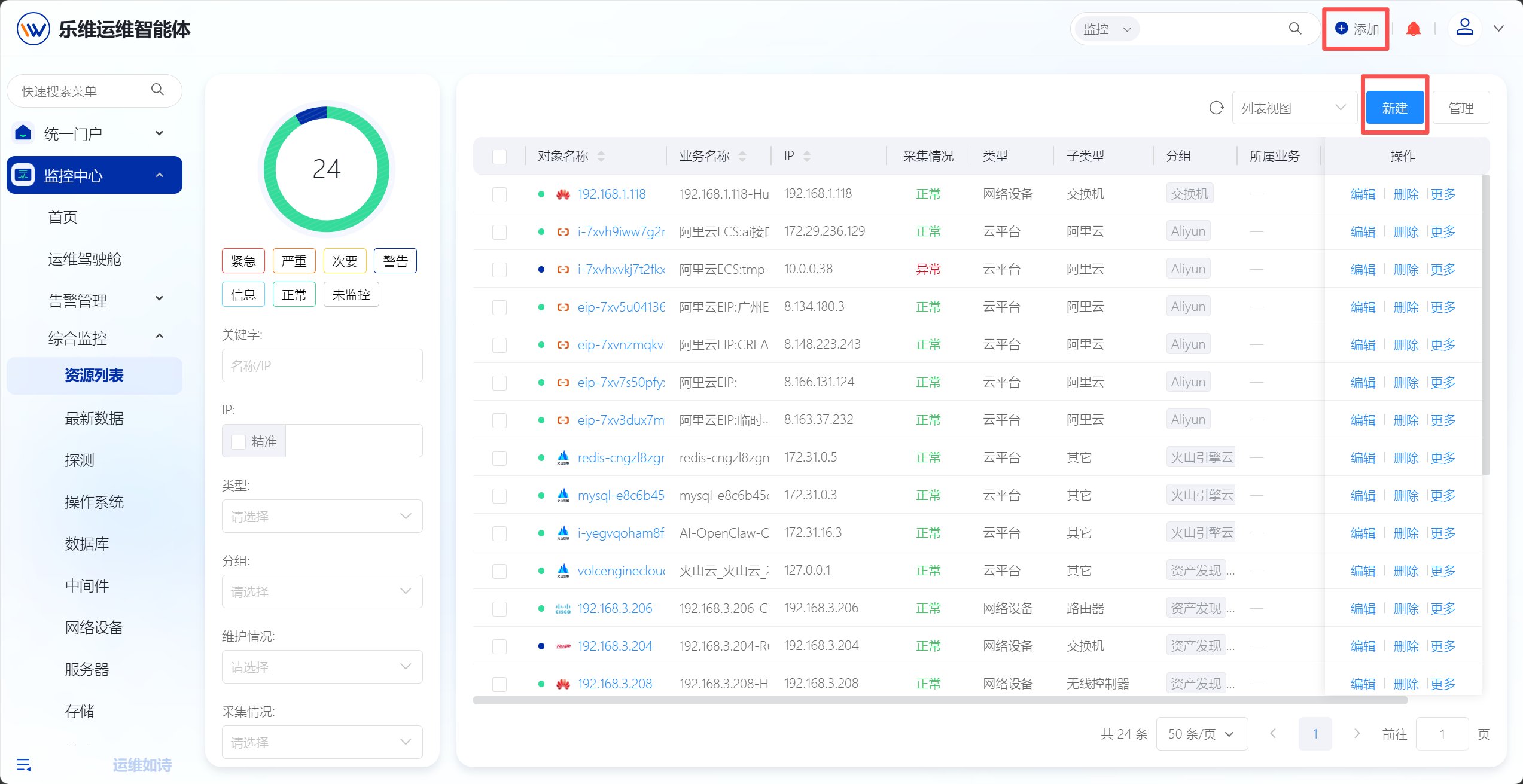Viewport: 1523px width, 784px height.
Task: Click 编辑 for 192.168.1.118
Action: (1363, 194)
